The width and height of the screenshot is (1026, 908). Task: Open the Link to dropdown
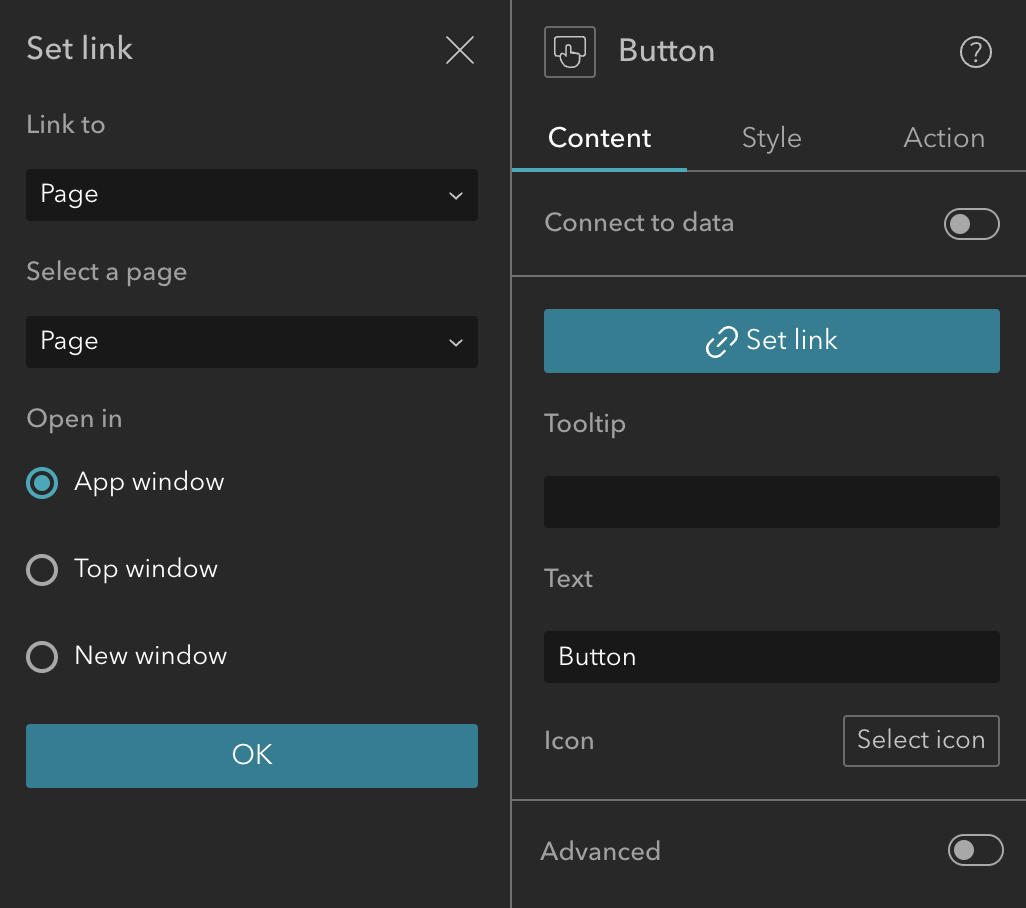click(251, 195)
